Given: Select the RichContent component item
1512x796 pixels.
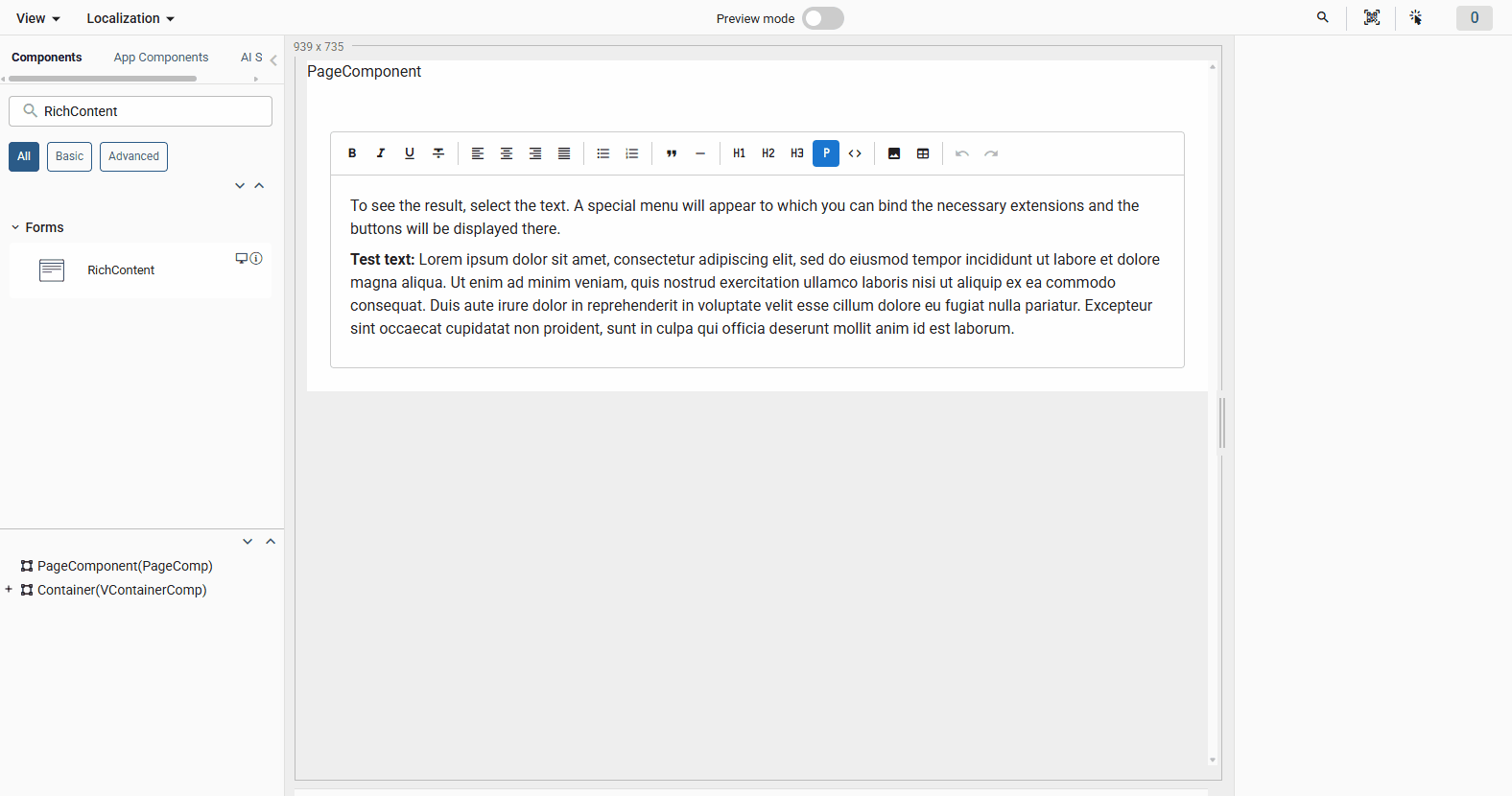Looking at the screenshot, I should 121,270.
